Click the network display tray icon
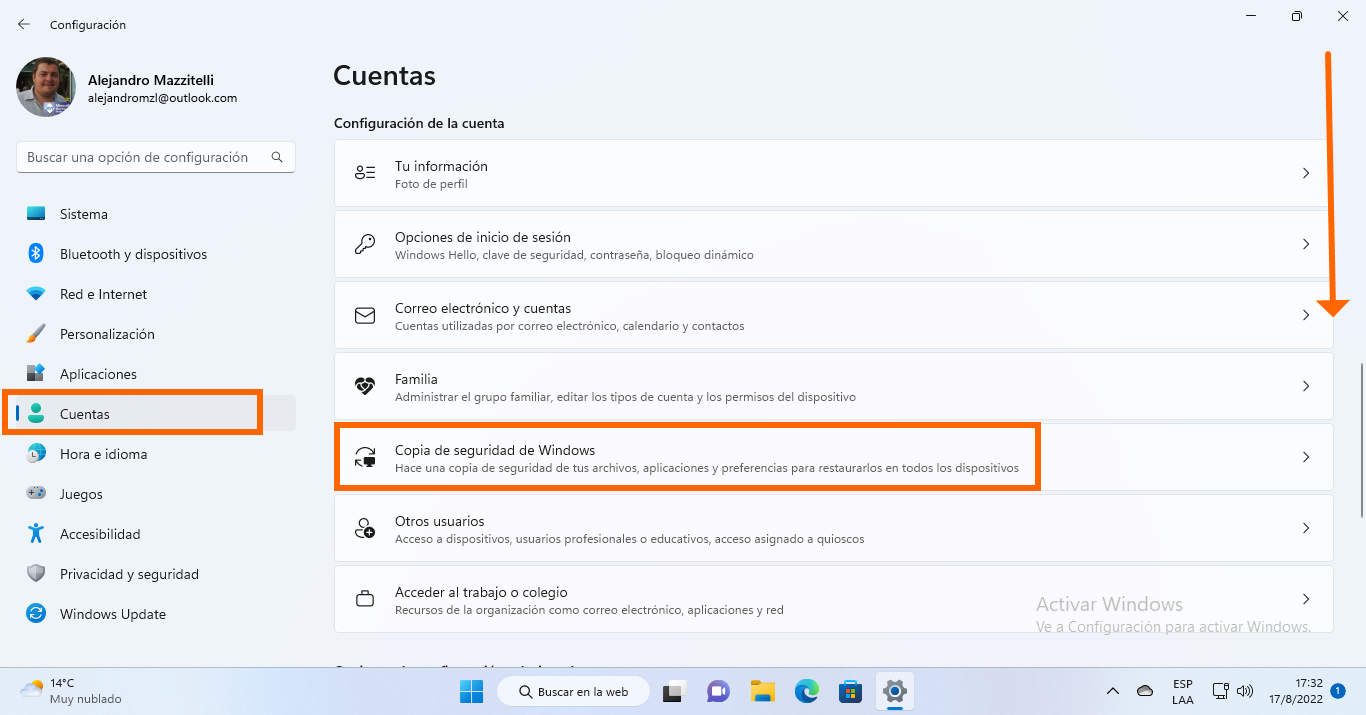 tap(1220, 691)
